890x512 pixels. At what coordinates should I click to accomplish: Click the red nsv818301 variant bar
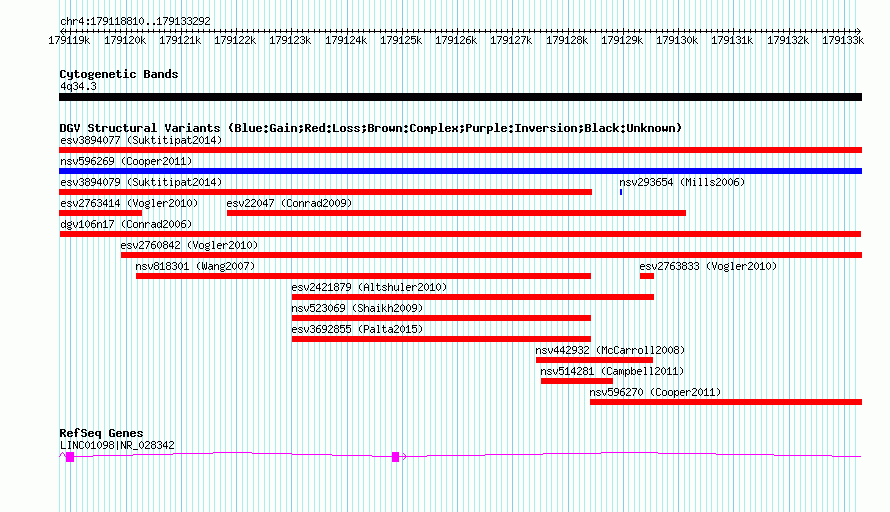pos(363,276)
